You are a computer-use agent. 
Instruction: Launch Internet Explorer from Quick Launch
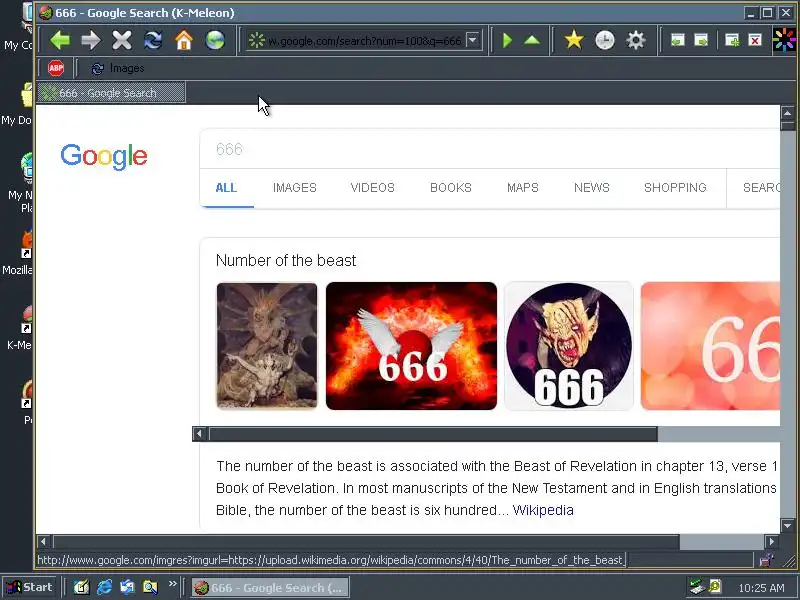click(105, 587)
